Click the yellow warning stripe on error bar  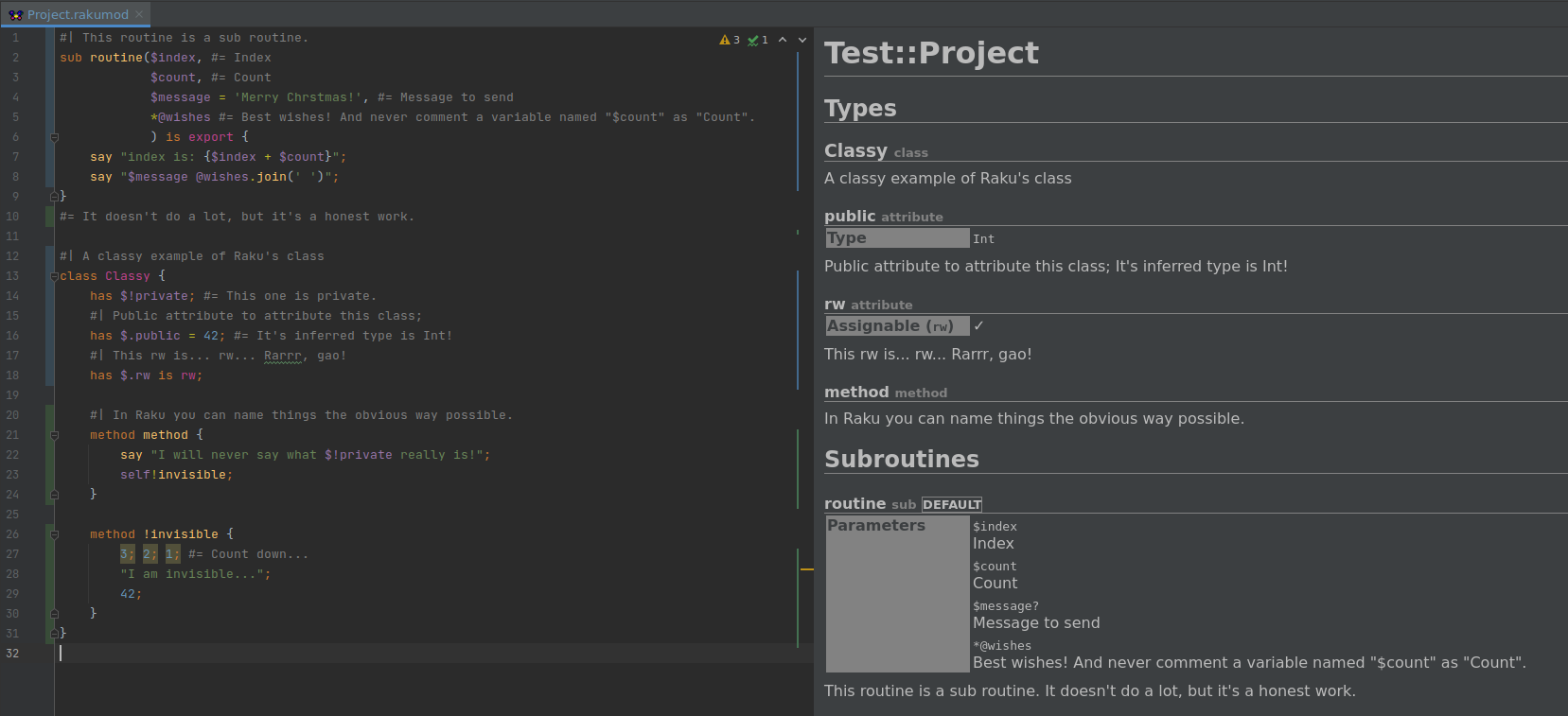[806, 569]
